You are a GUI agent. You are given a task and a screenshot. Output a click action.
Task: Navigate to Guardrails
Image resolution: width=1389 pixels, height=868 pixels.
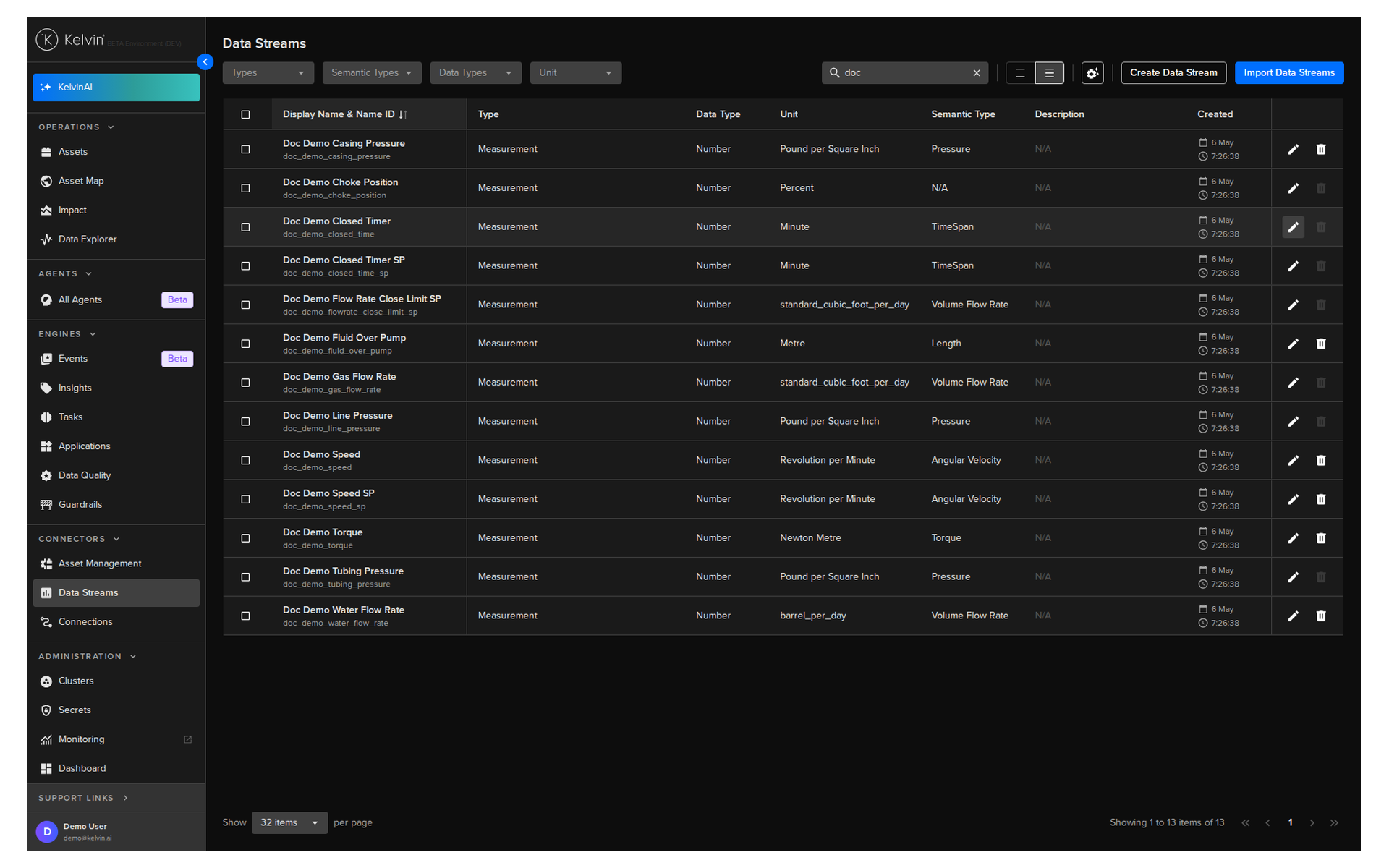(116, 505)
